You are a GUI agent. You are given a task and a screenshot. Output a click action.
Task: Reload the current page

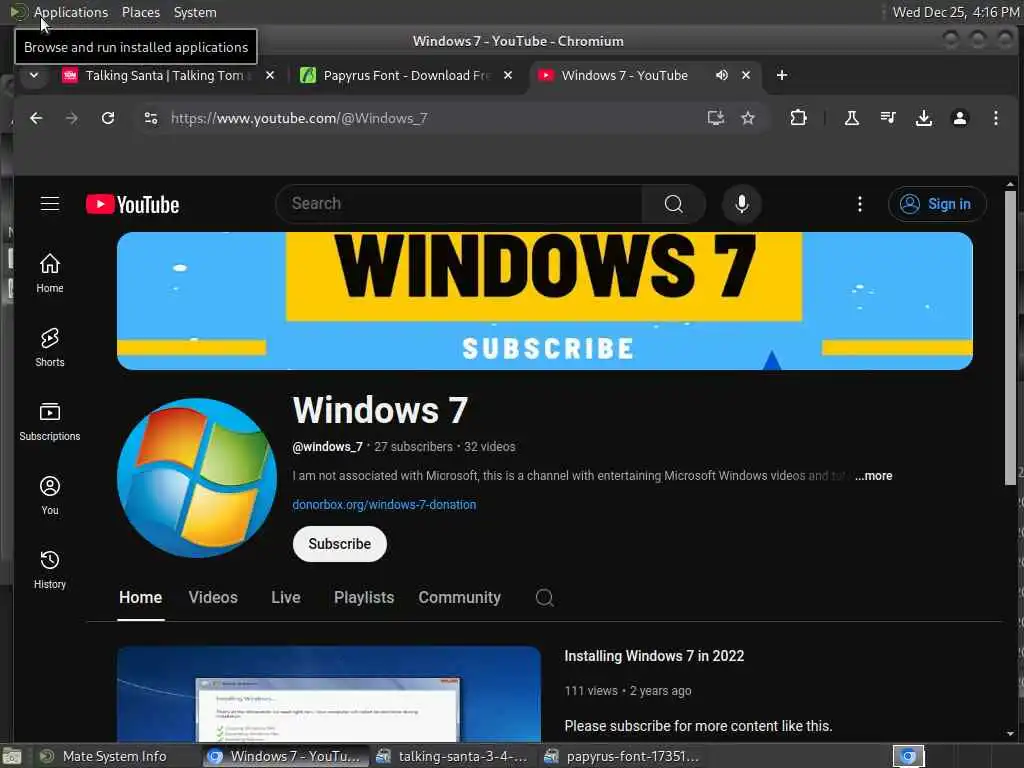[x=108, y=118]
